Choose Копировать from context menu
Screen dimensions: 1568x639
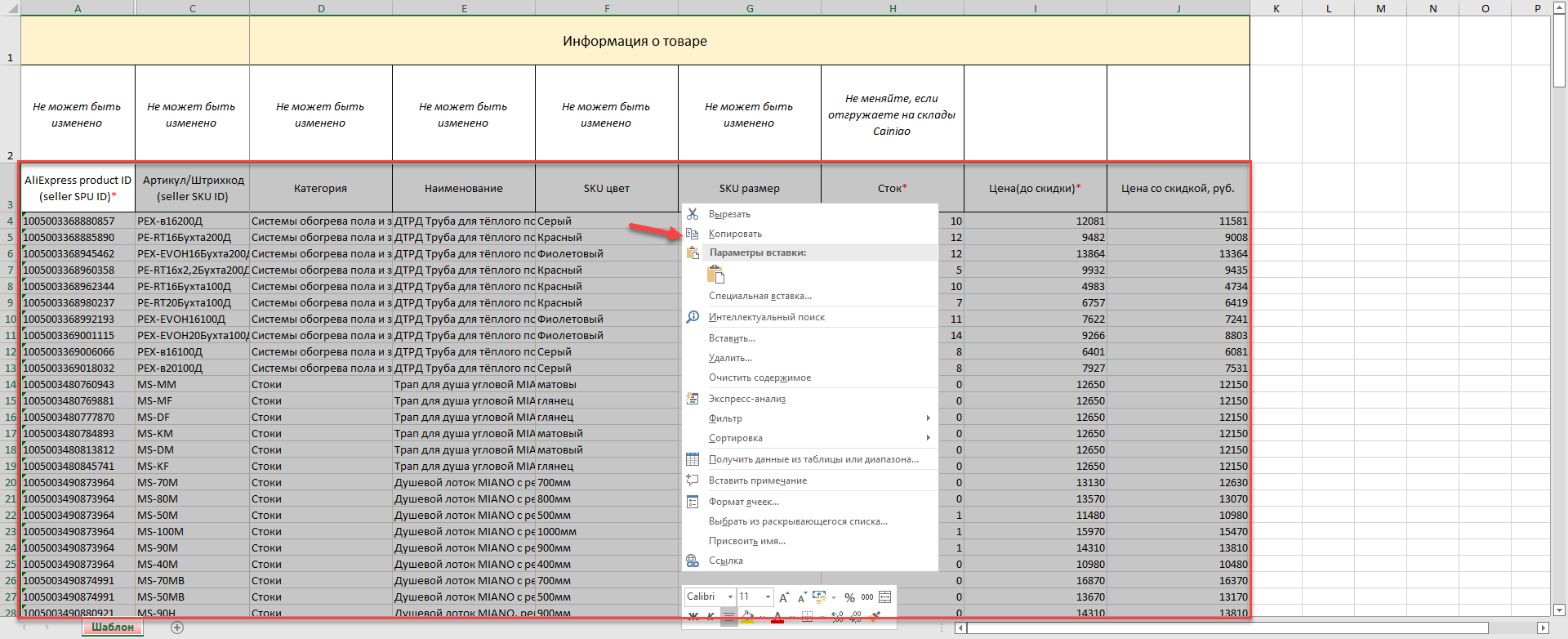(735, 234)
